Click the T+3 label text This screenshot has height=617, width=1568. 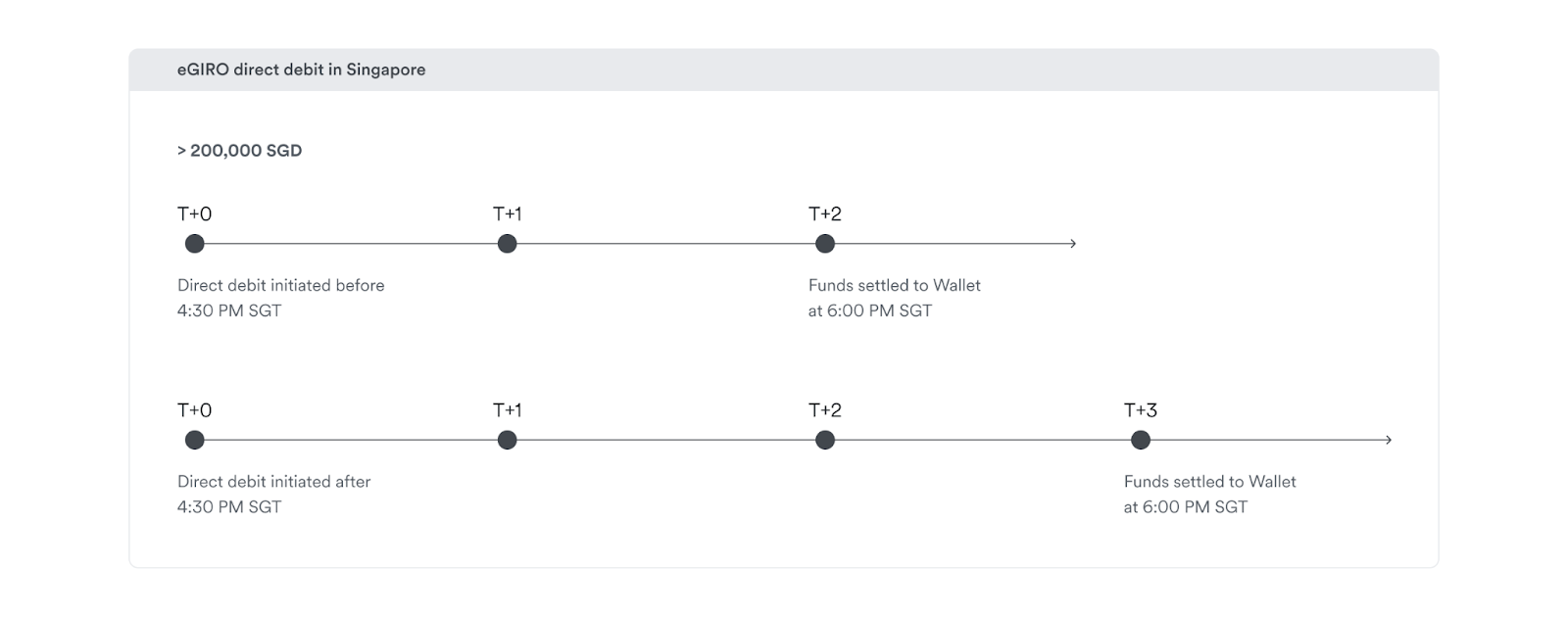tap(1141, 410)
